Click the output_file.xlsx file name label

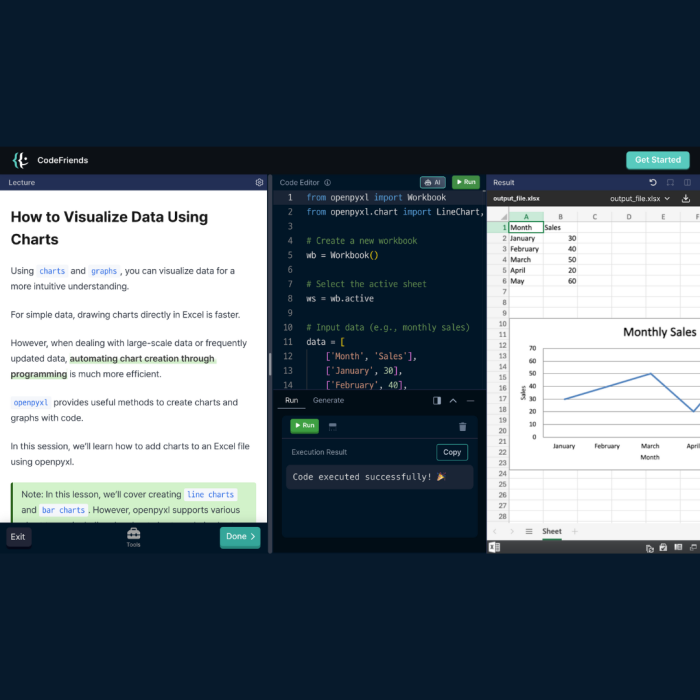[516, 199]
